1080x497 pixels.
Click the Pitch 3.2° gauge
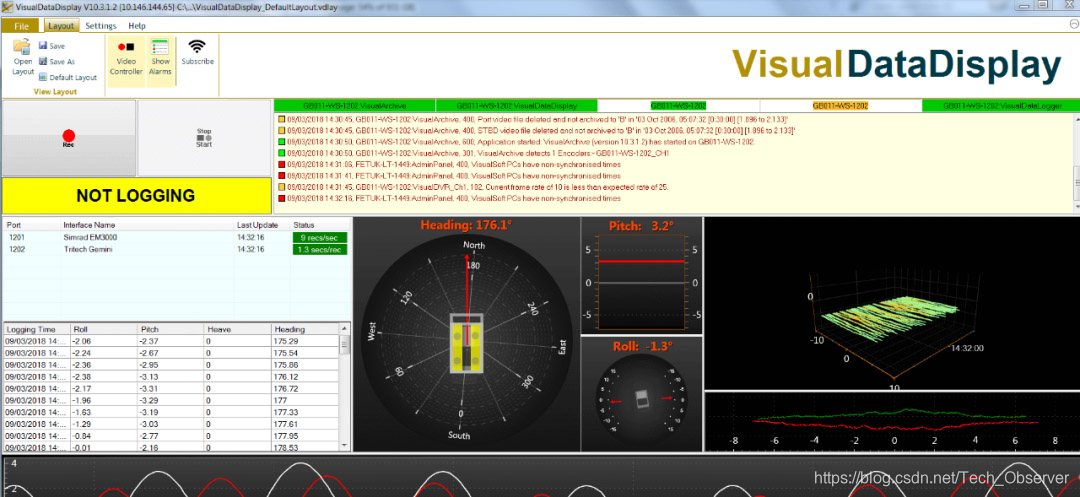(641, 282)
